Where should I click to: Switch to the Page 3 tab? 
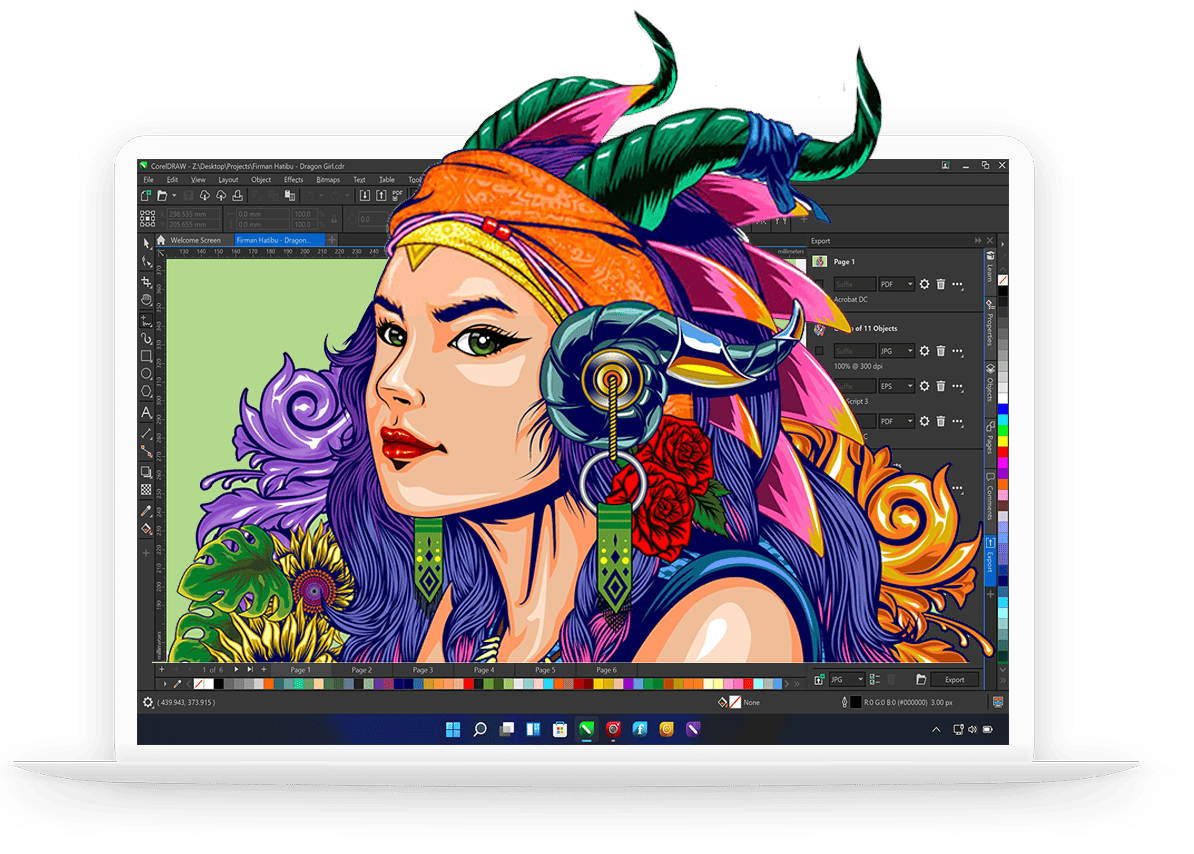[423, 670]
